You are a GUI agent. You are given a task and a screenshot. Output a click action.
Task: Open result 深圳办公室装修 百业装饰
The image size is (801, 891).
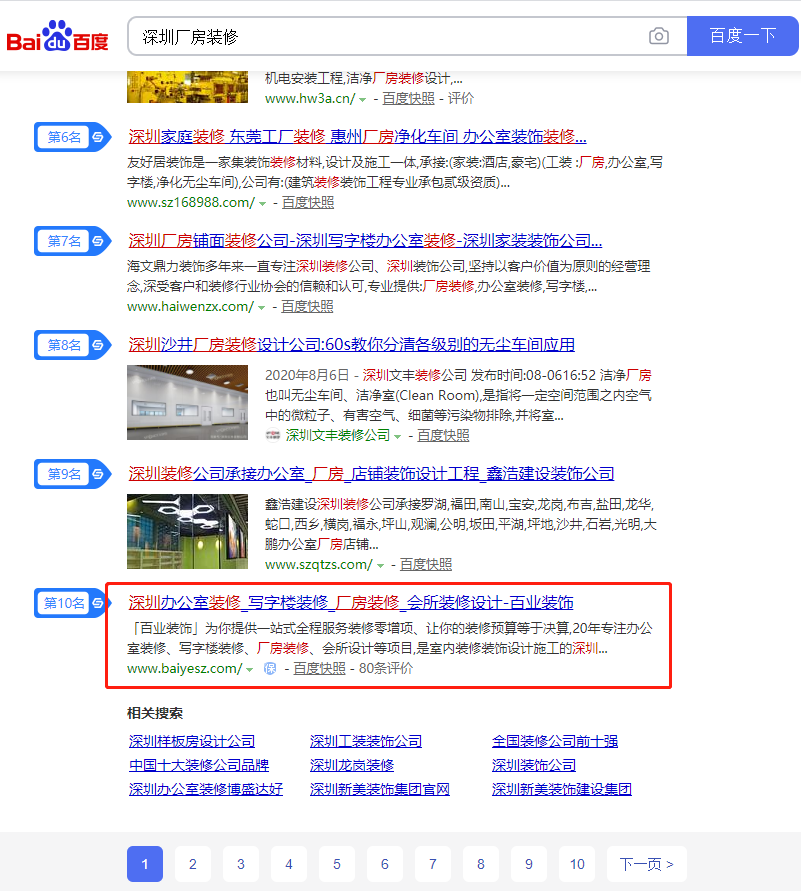click(351, 602)
